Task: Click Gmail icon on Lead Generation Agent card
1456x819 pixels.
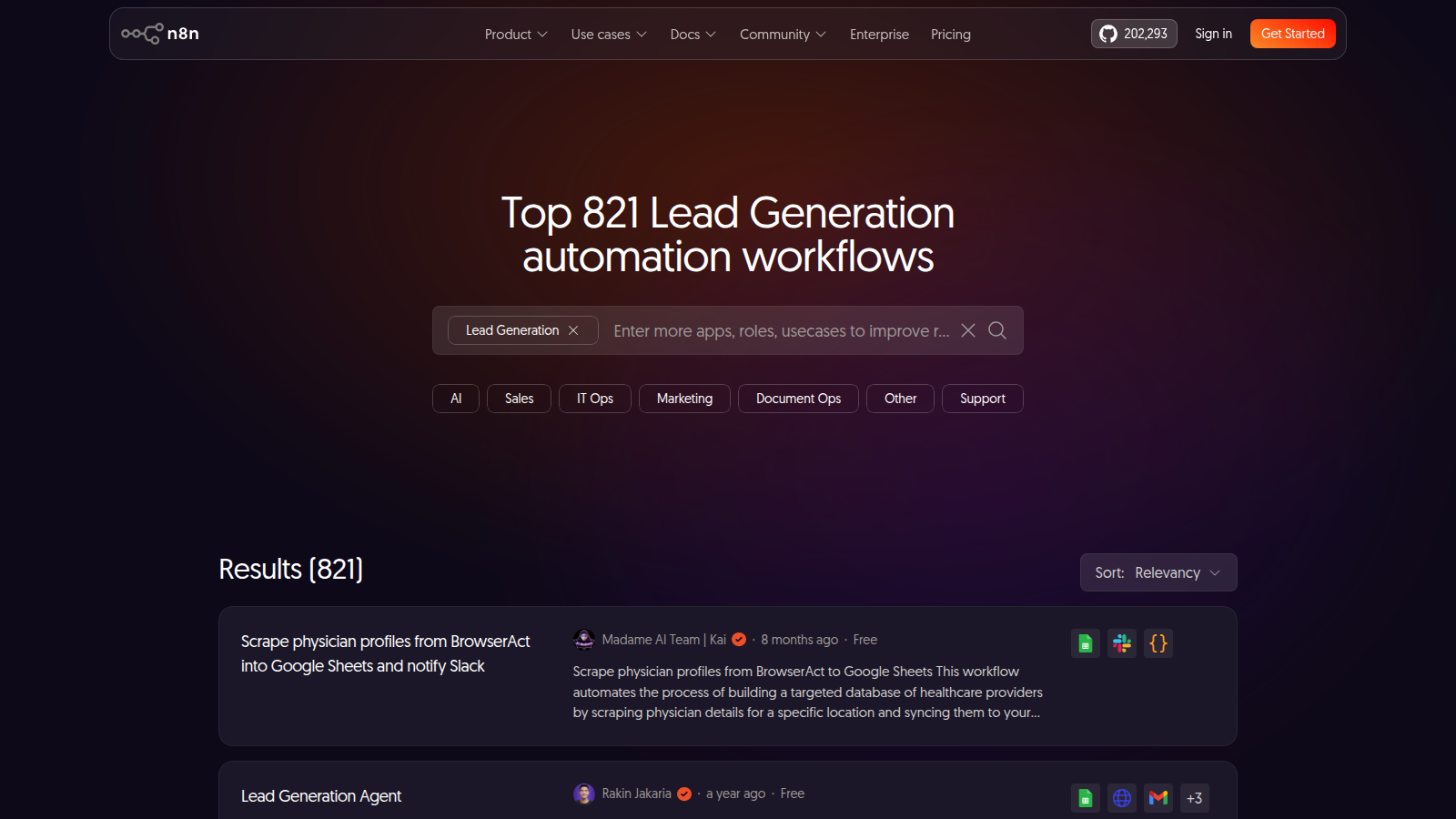Action: click(x=1158, y=798)
